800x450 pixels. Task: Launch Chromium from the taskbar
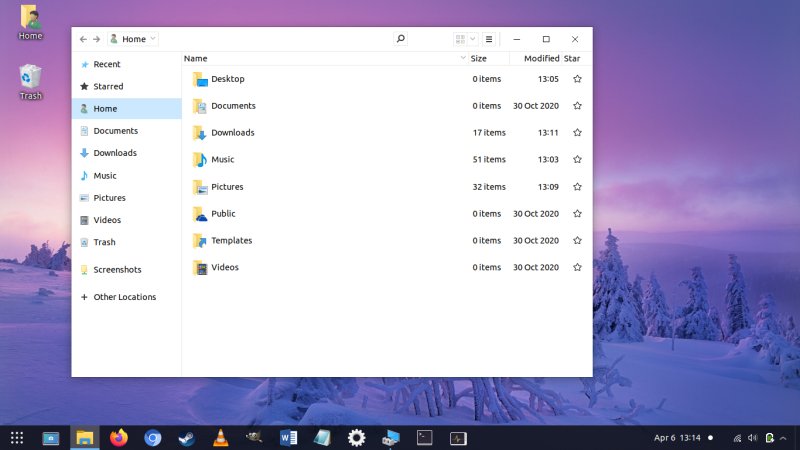coord(153,438)
